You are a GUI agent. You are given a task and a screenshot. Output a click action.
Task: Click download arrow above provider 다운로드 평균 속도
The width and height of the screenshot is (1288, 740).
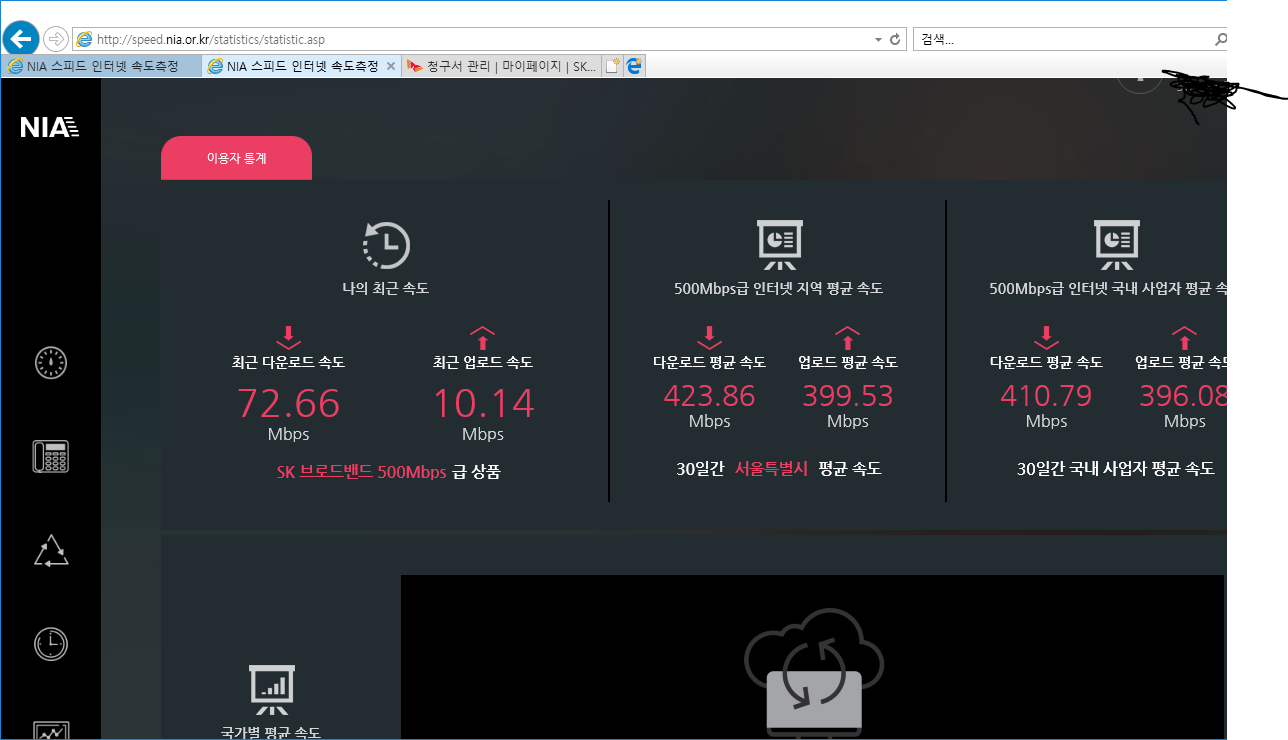point(1046,337)
